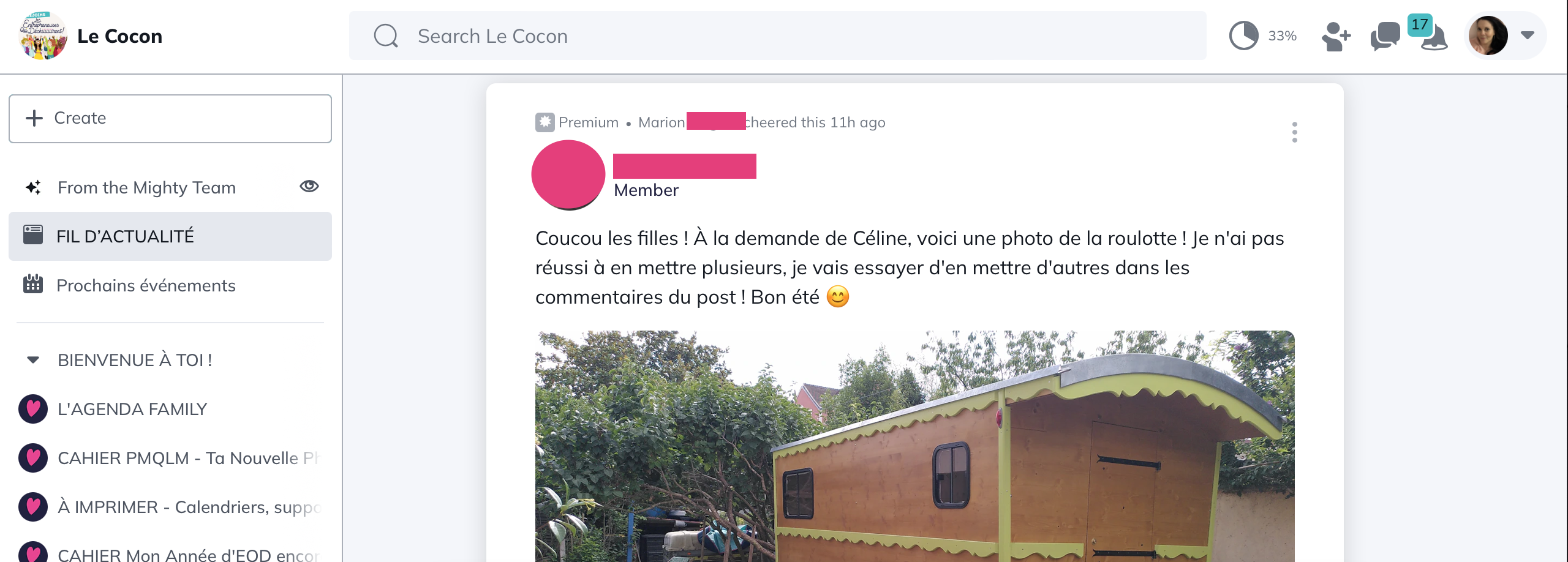Image resolution: width=1568 pixels, height=562 pixels.
Task: Toggle the eye icon beside From the Mighty Team
Action: [x=309, y=186]
